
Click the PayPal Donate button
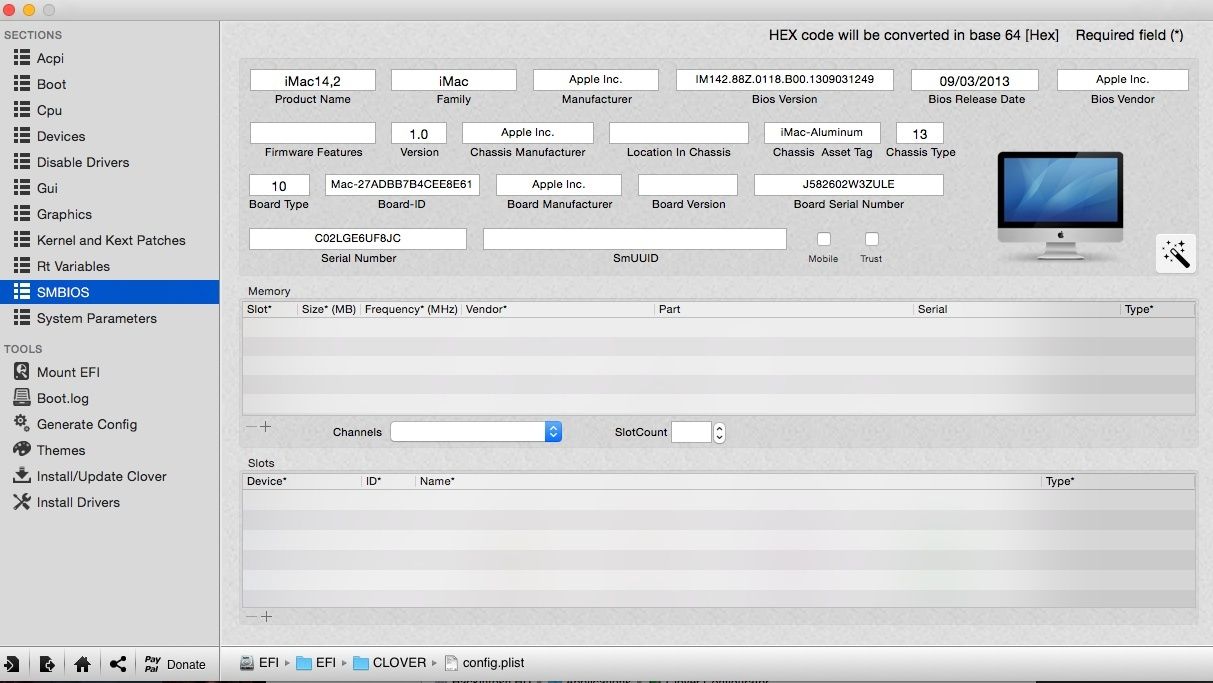pyautogui.click(x=175, y=664)
